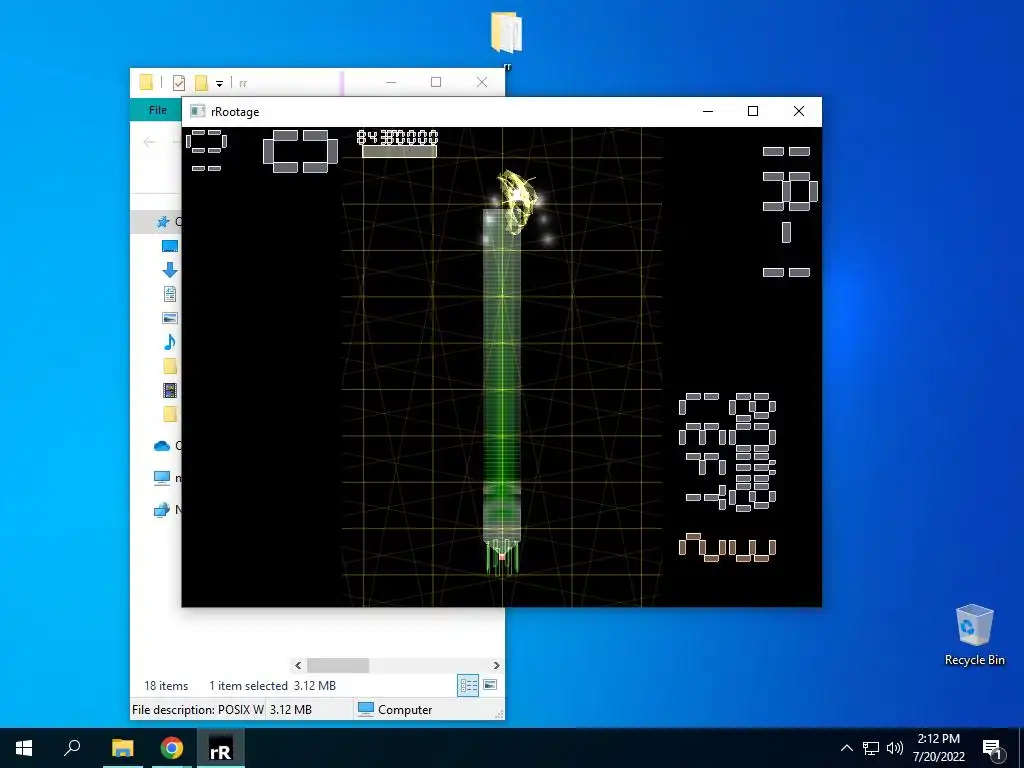Select the Recycle Bin desktop icon

pos(974,635)
